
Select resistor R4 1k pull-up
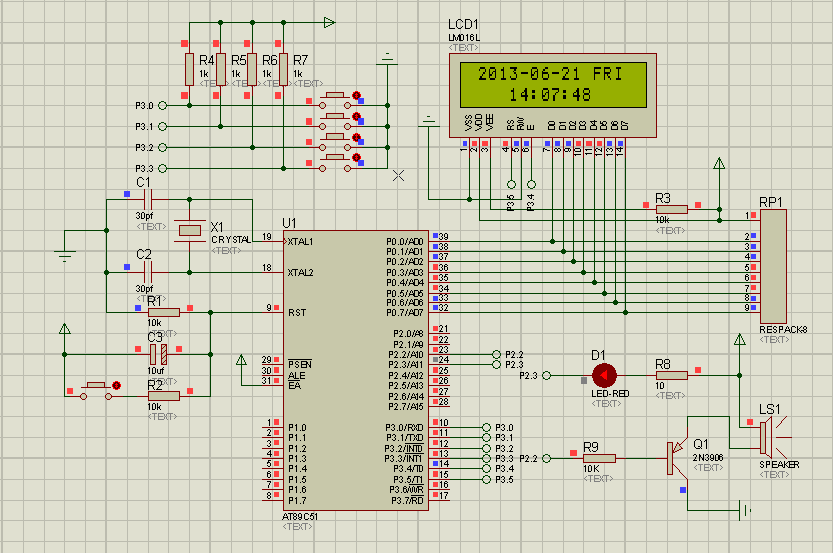[x=190, y=69]
